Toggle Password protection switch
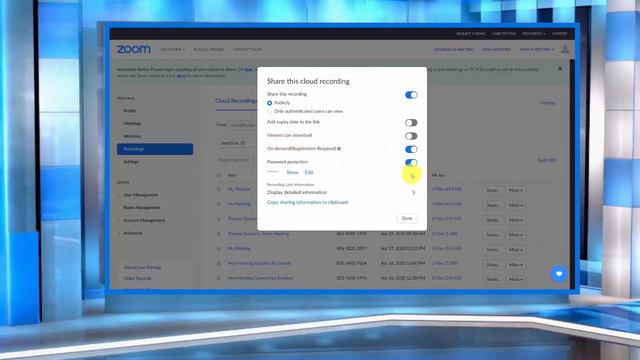This screenshot has width=640, height=360. [x=411, y=162]
